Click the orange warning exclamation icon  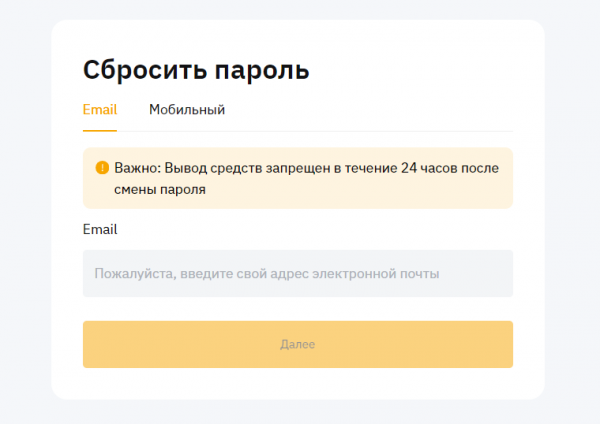click(x=102, y=168)
